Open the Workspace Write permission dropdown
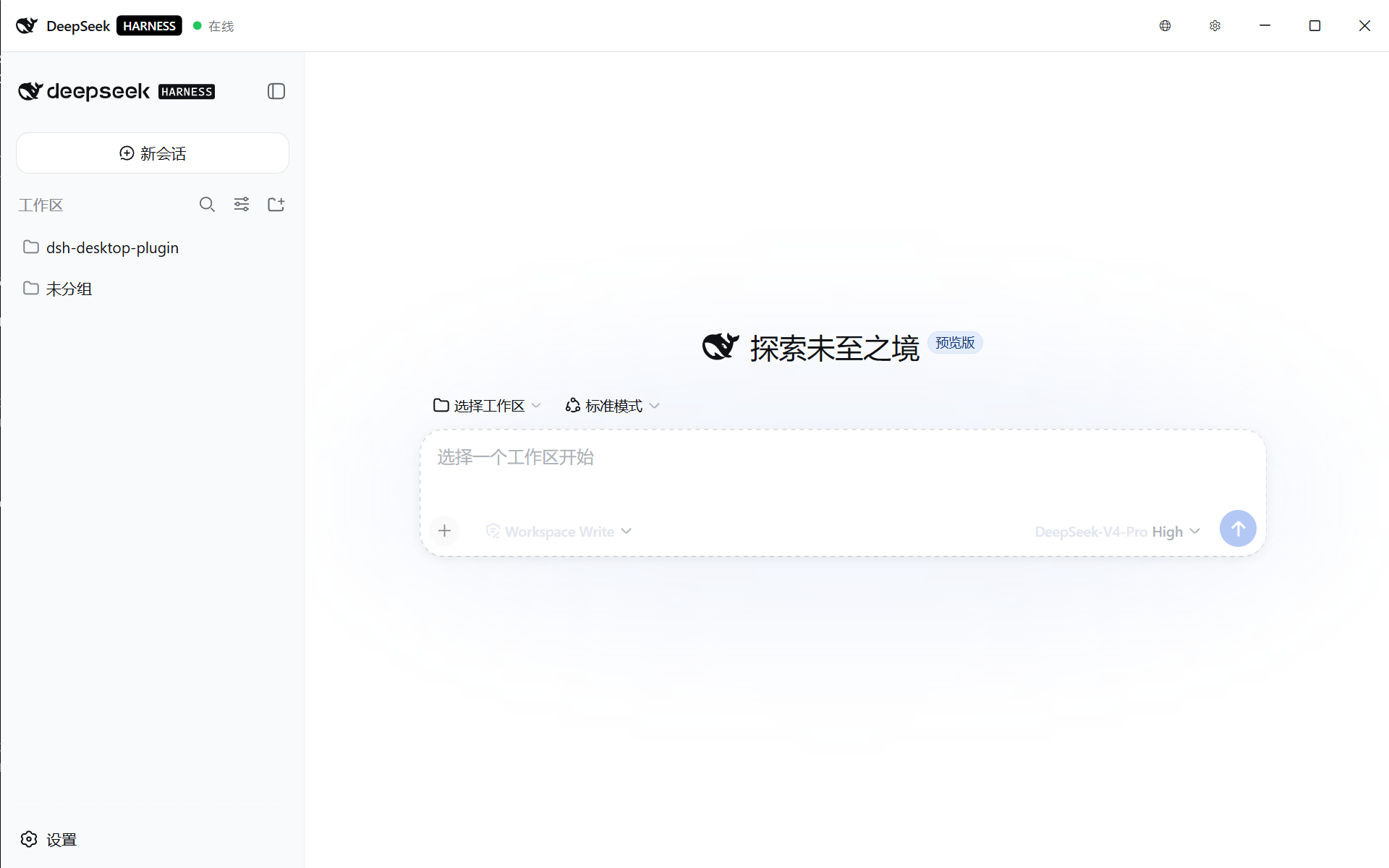The height and width of the screenshot is (868, 1389). pyautogui.click(x=558, y=532)
